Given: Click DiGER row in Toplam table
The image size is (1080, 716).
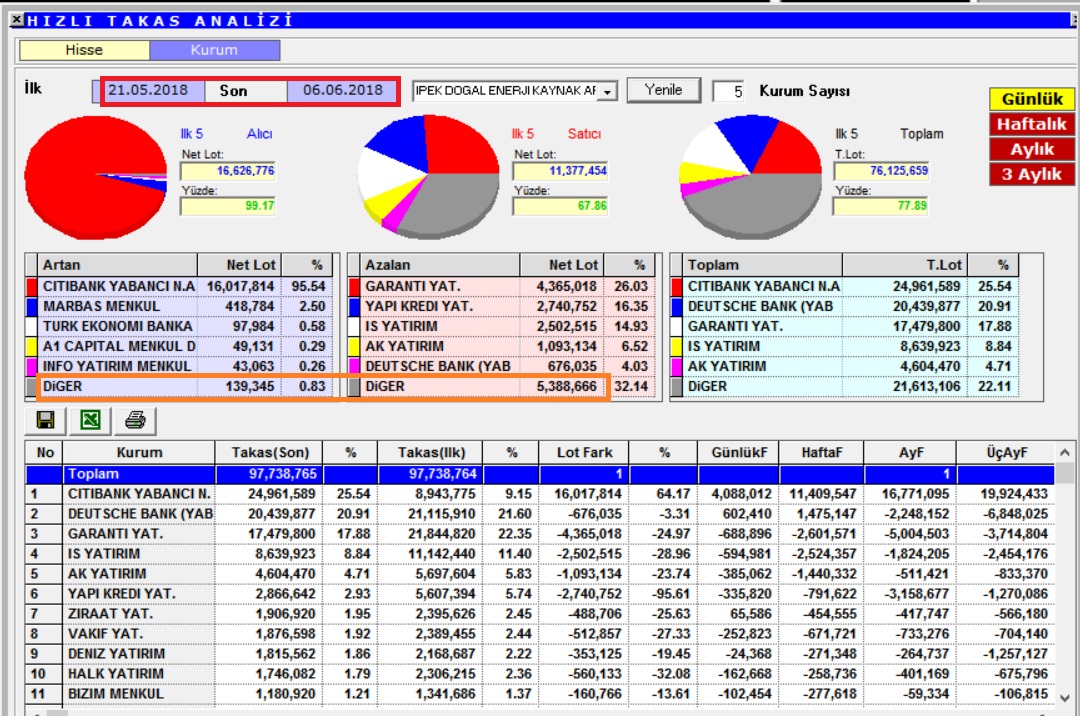Looking at the screenshot, I should click(846, 386).
